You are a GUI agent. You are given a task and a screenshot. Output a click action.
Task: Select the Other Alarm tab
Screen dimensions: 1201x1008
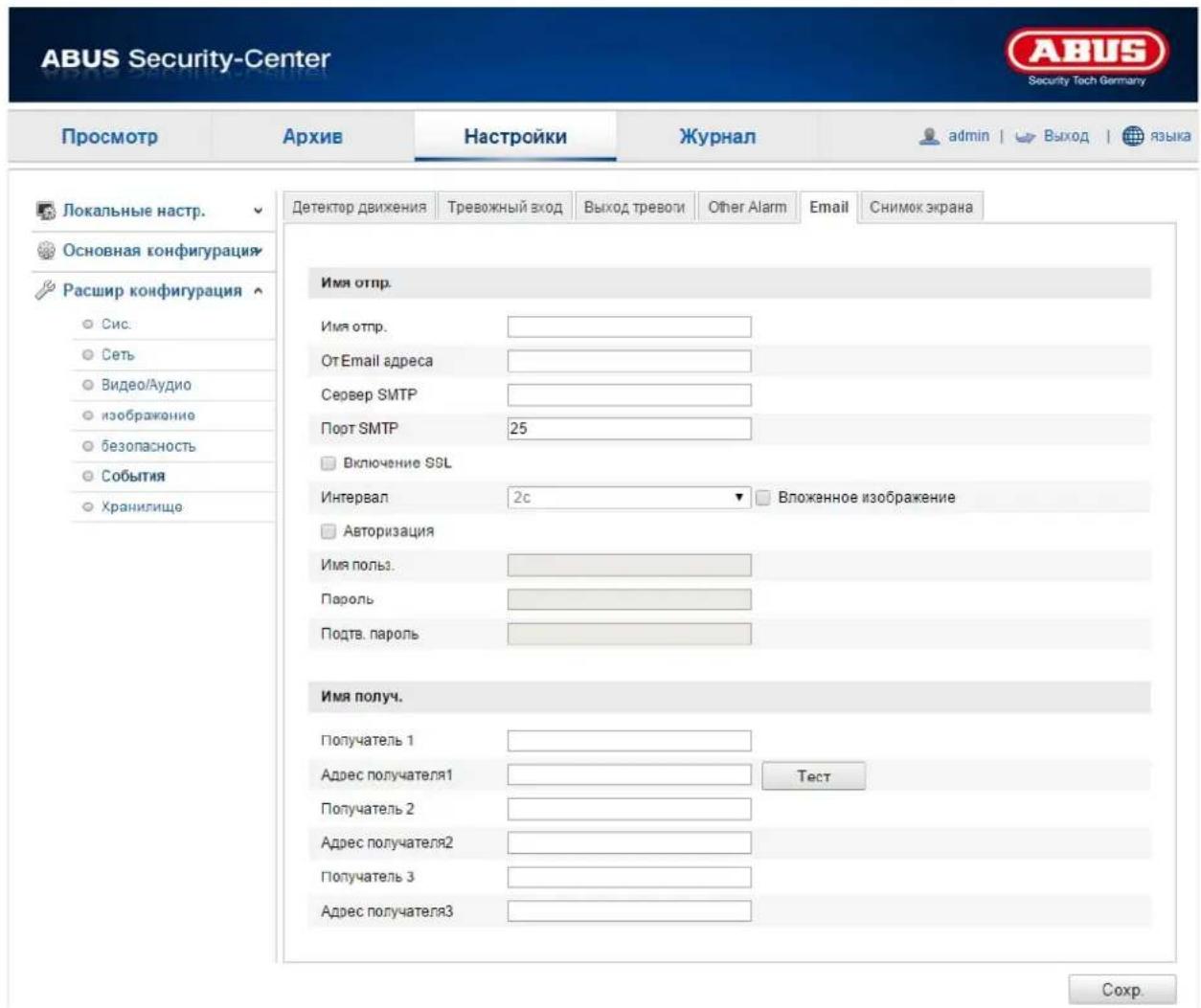[747, 207]
